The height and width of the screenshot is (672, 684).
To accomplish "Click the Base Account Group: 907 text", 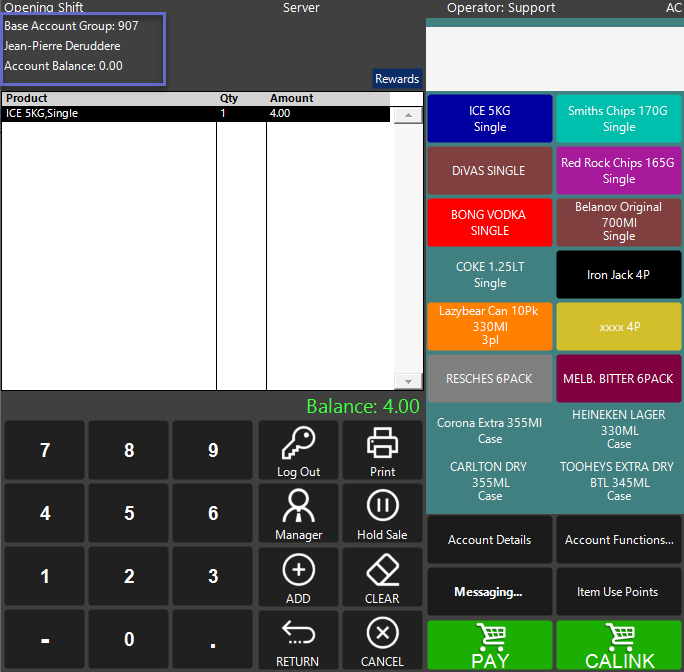I will 71,26.
